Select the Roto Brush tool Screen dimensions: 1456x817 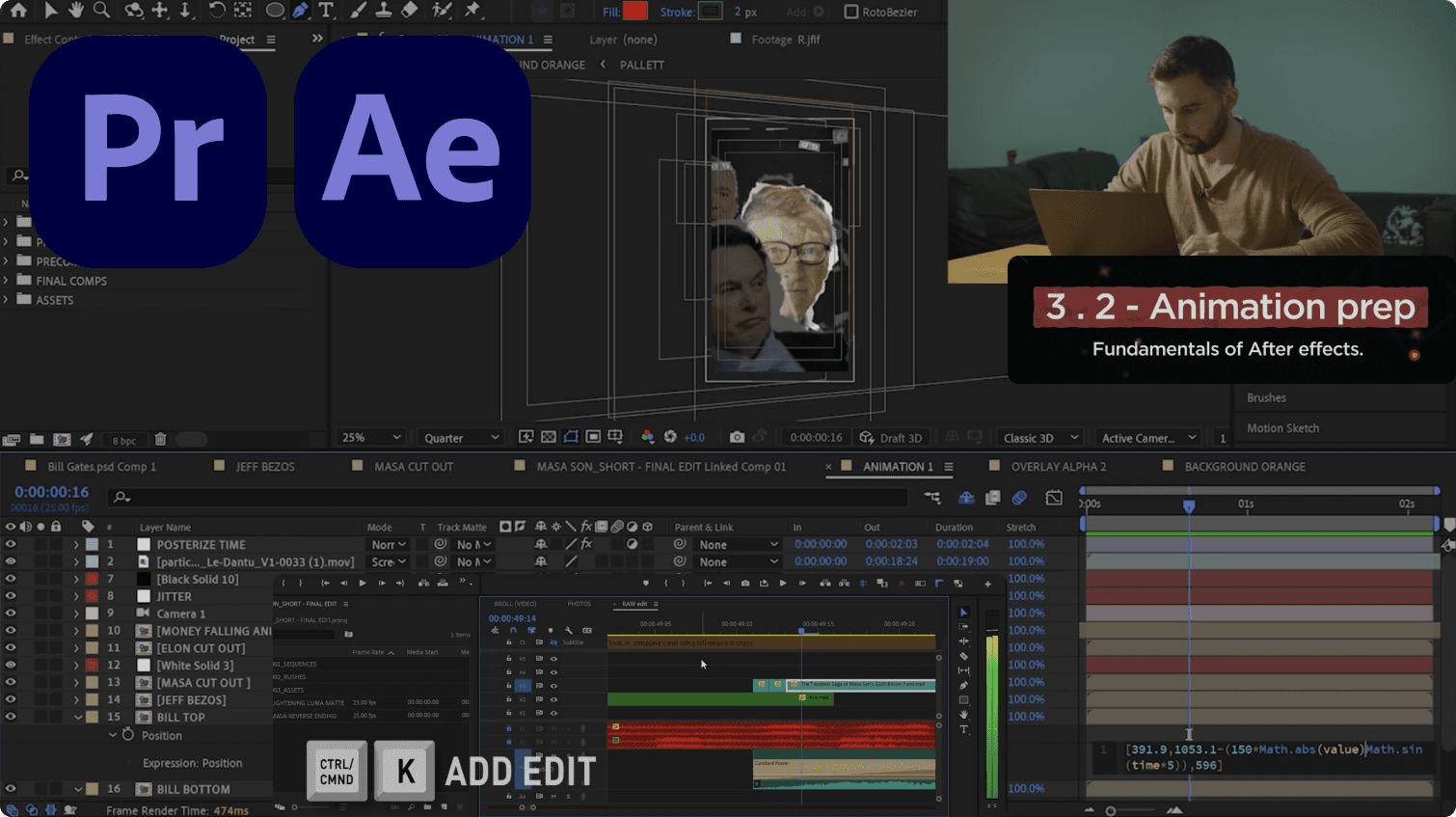[442, 11]
